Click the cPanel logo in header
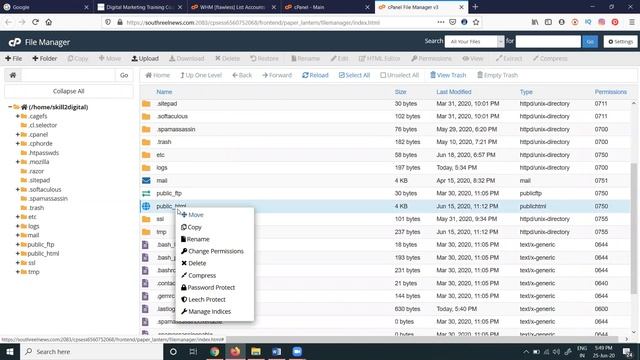The width and height of the screenshot is (640, 360). (x=15, y=42)
